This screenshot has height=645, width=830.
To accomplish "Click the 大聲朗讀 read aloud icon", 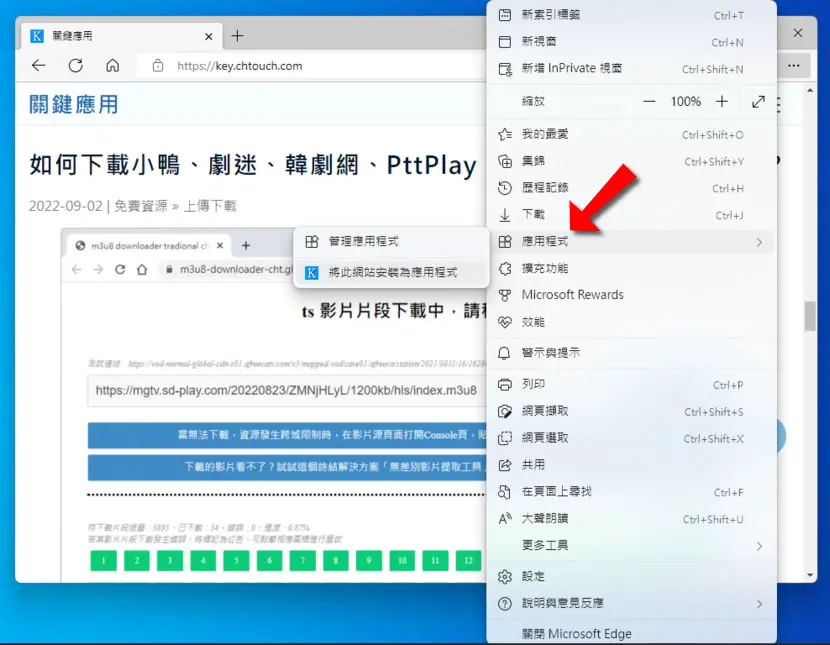I will coord(505,519).
